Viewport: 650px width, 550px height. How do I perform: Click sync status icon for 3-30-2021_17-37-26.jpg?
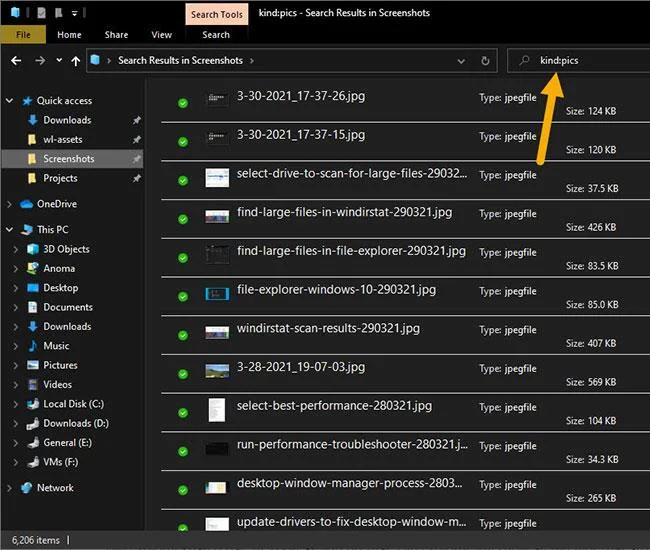[183, 103]
